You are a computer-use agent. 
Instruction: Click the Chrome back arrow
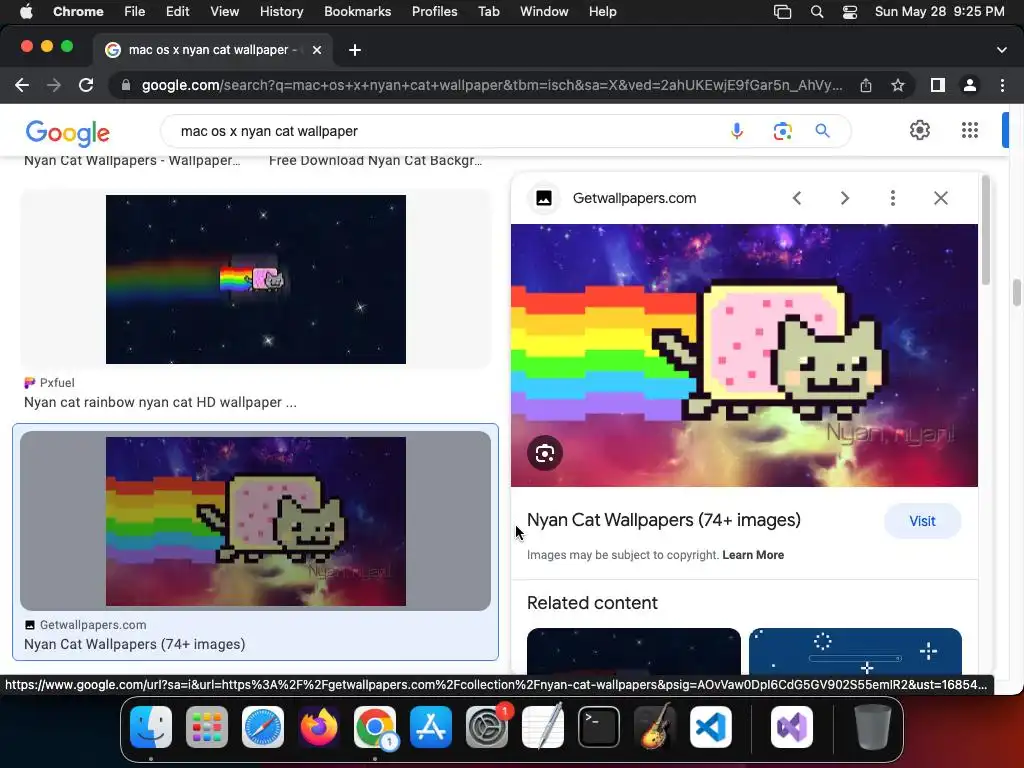click(x=22, y=86)
